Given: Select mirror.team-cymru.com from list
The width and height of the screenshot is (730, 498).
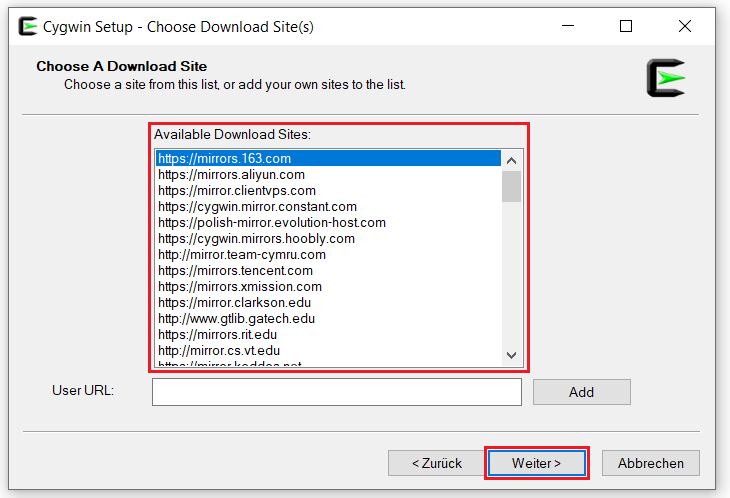Looking at the screenshot, I should point(242,254).
